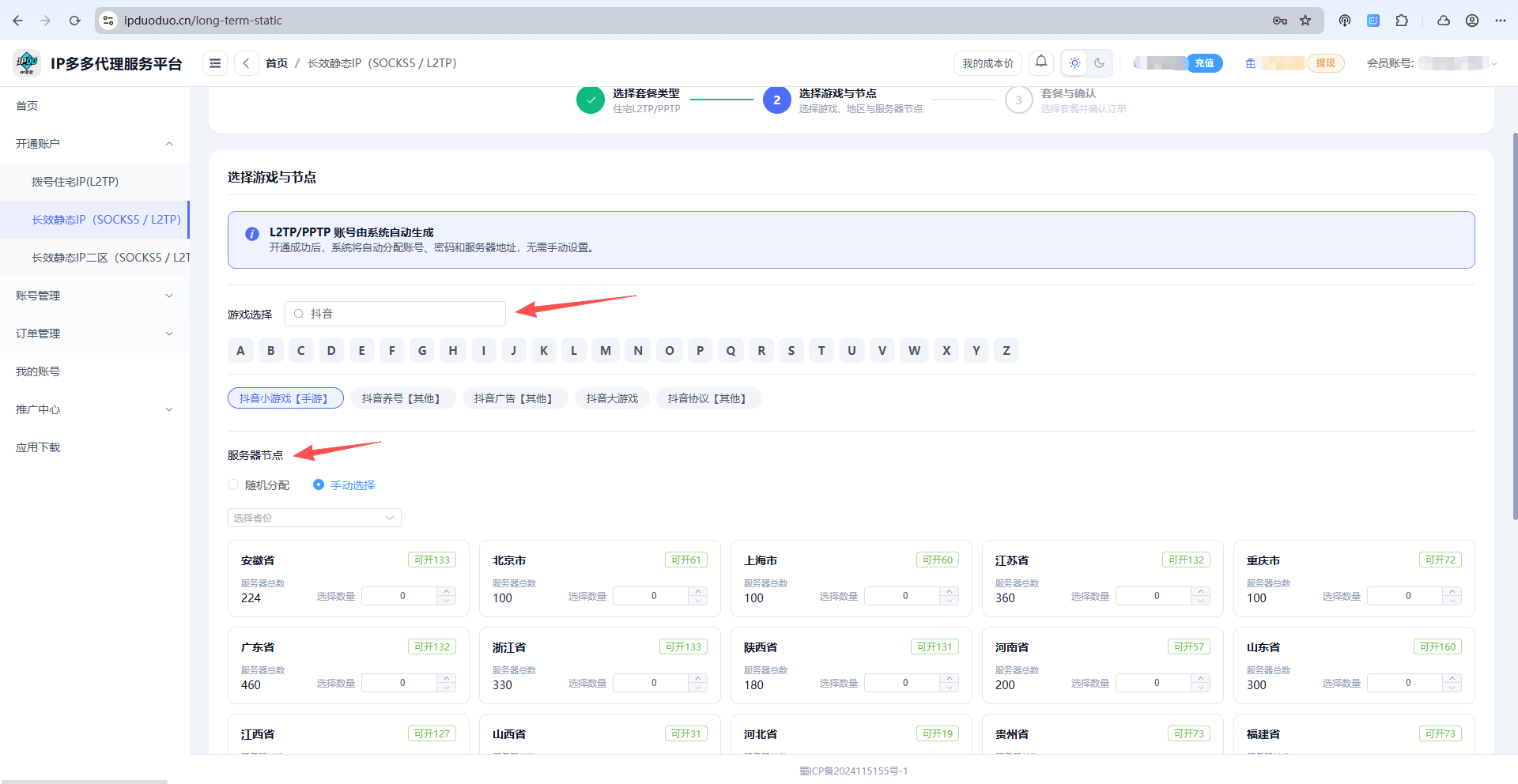Click the completed step checkmark circle
Image resolution: width=1518 pixels, height=784 pixels.
(590, 100)
